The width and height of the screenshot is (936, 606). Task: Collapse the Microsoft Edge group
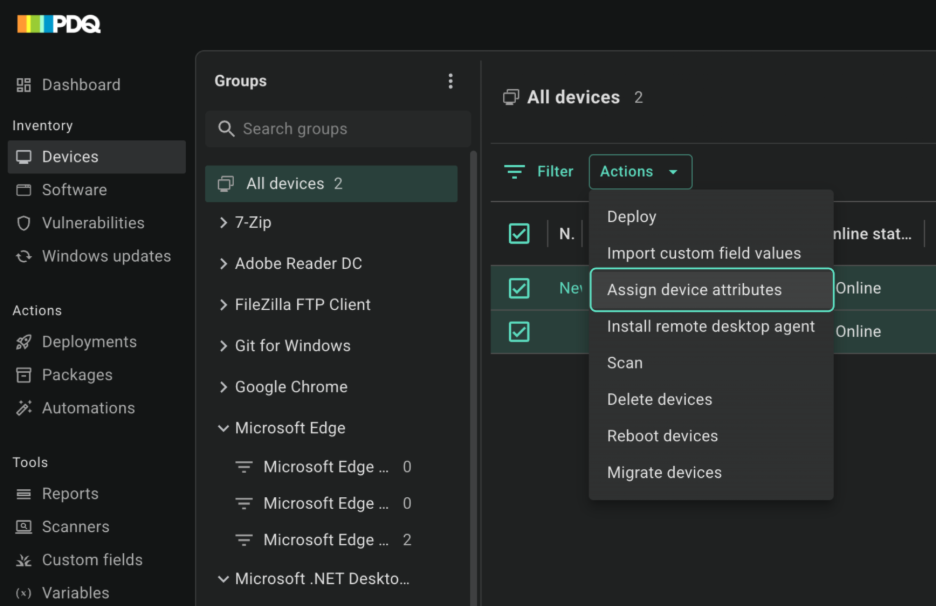pos(223,429)
